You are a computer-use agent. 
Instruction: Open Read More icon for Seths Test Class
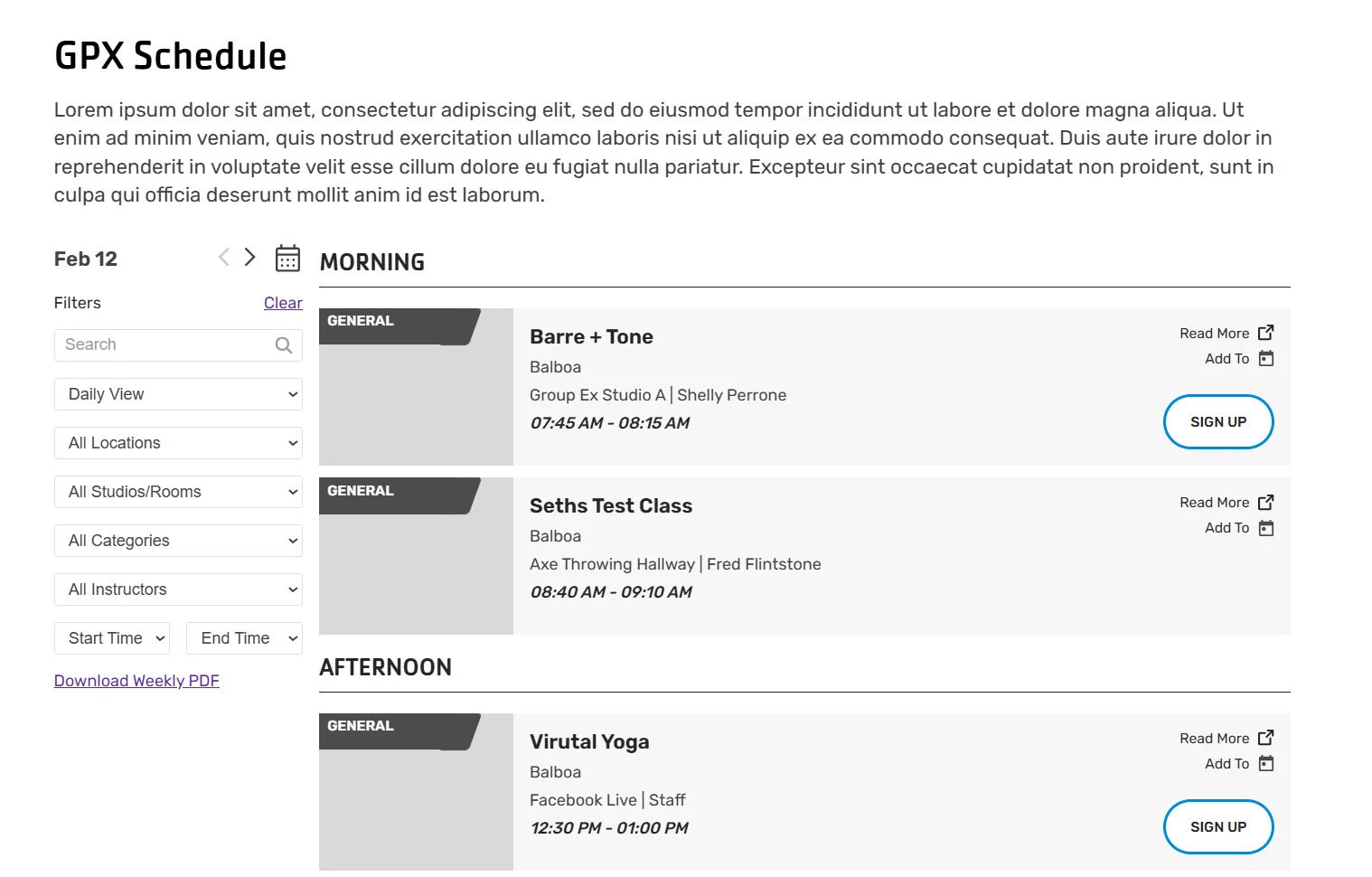1266,502
